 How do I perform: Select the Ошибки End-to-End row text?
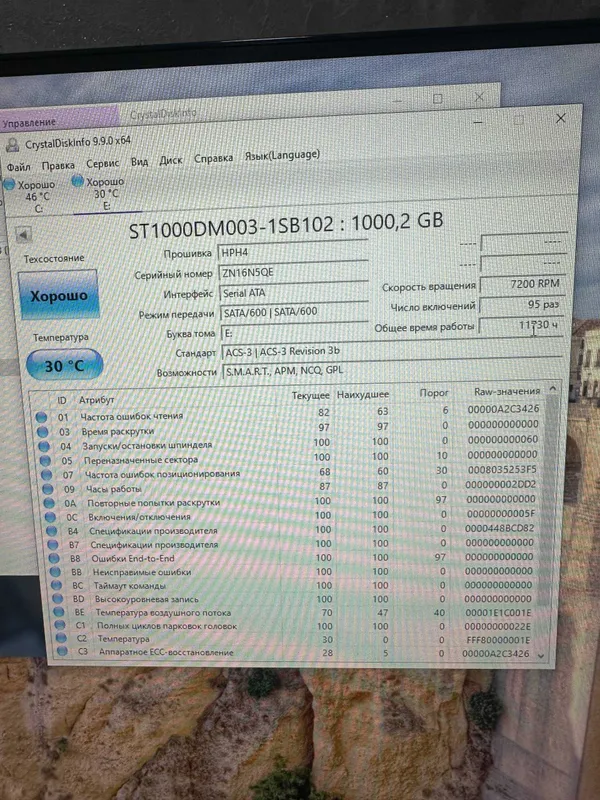[133, 559]
